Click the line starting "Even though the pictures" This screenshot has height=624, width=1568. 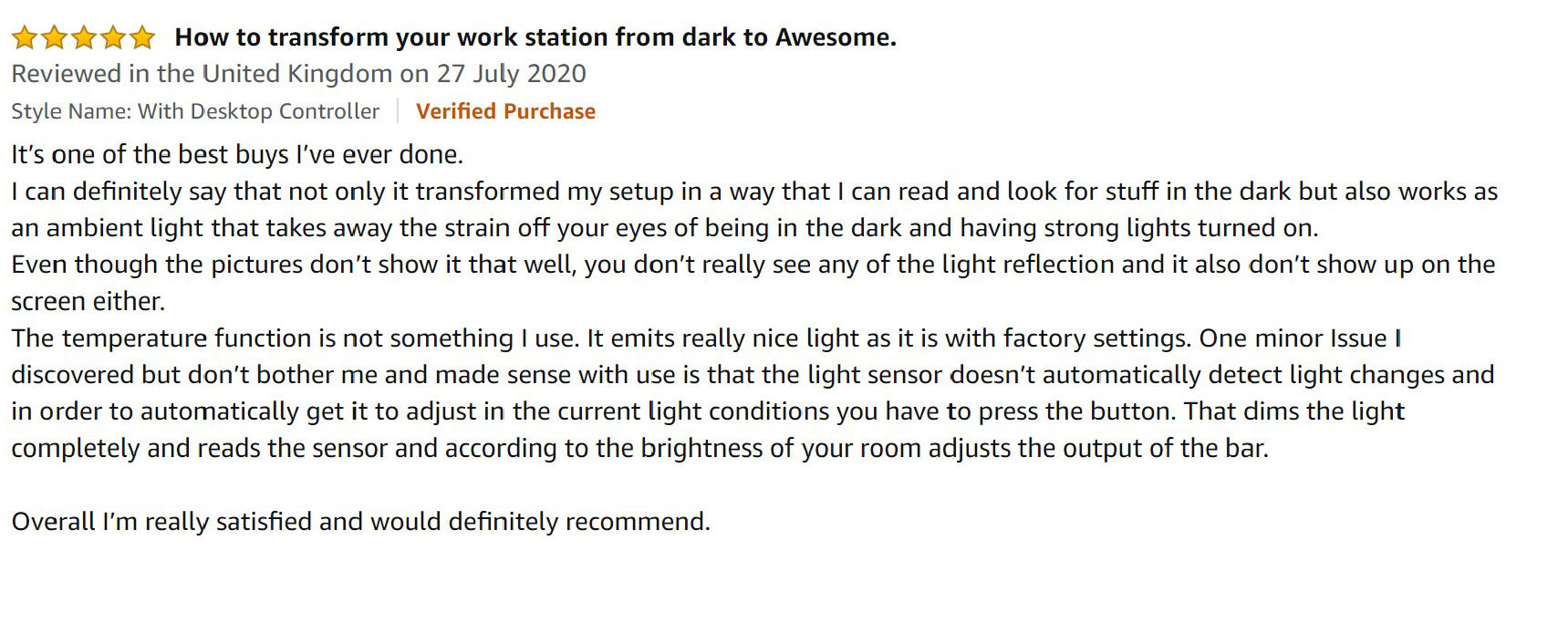tap(753, 265)
